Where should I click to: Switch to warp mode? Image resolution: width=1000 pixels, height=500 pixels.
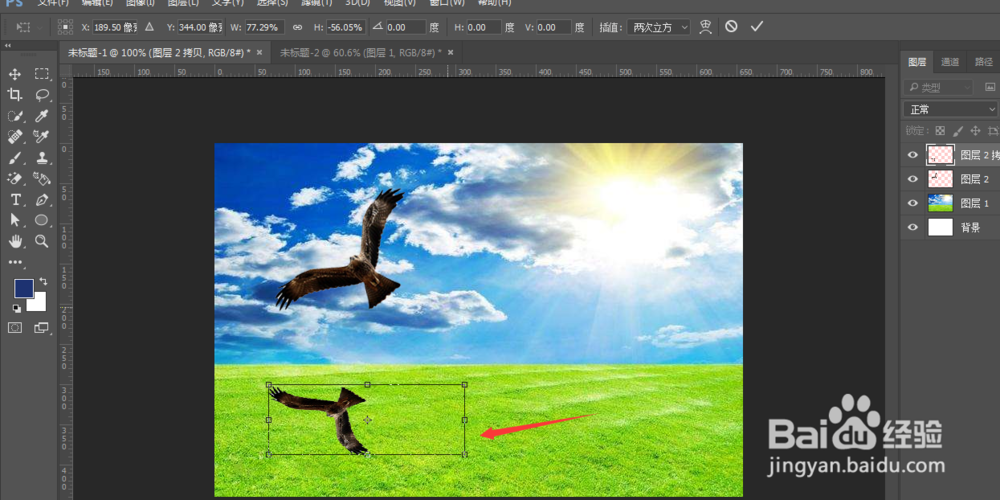click(705, 27)
